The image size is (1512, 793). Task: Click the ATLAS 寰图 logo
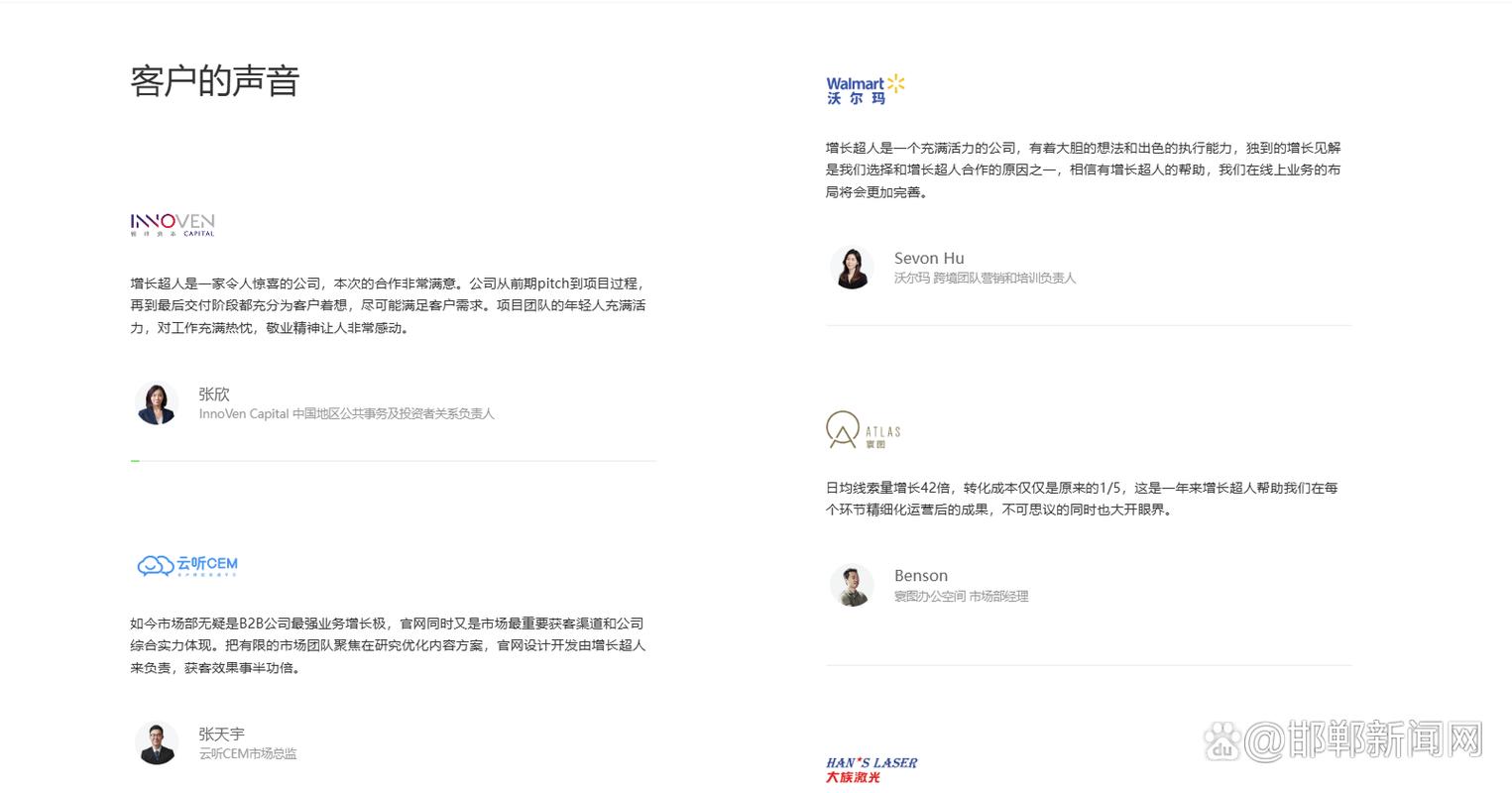[864, 430]
